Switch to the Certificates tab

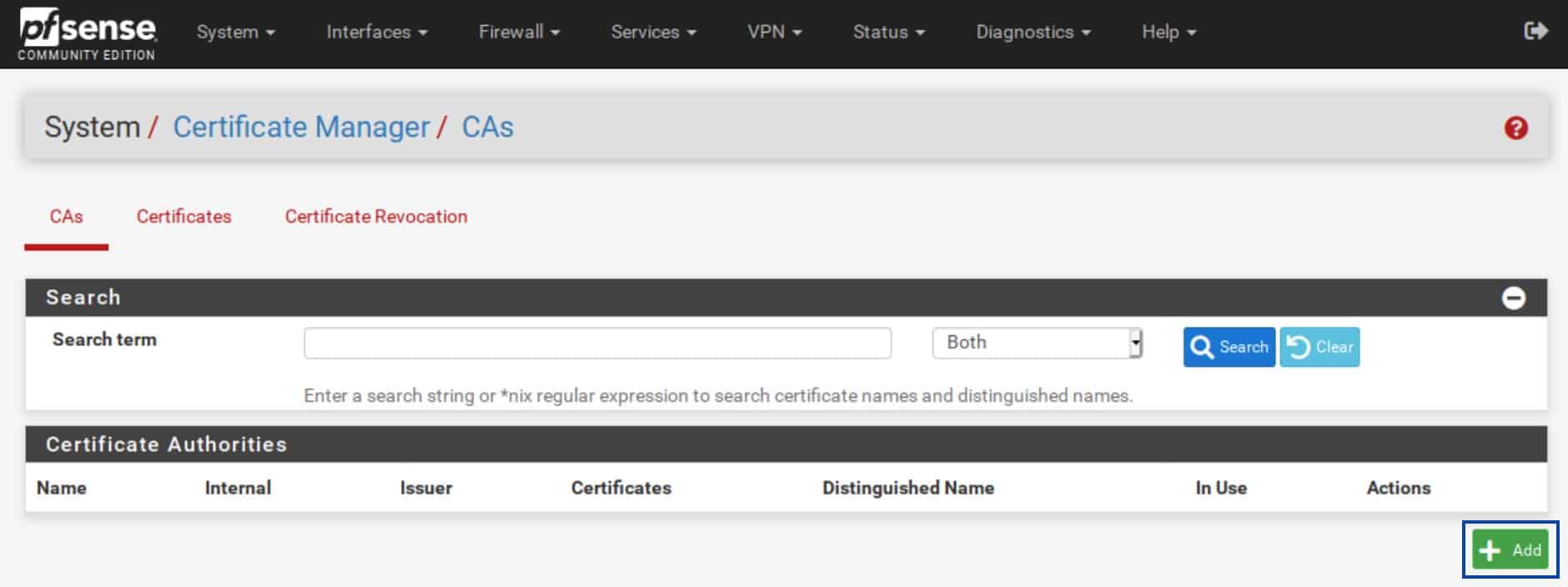pyautogui.click(x=183, y=217)
